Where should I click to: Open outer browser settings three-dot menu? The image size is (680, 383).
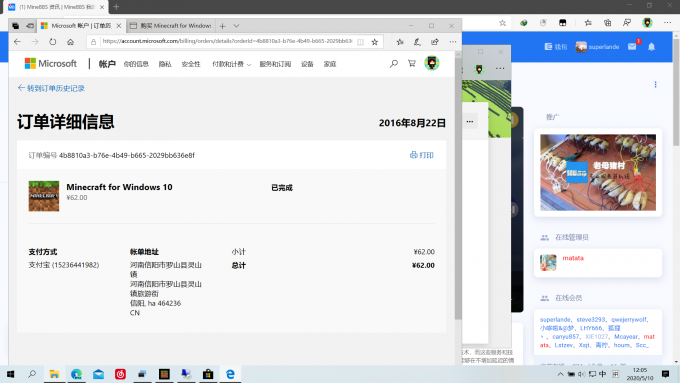click(x=667, y=23)
